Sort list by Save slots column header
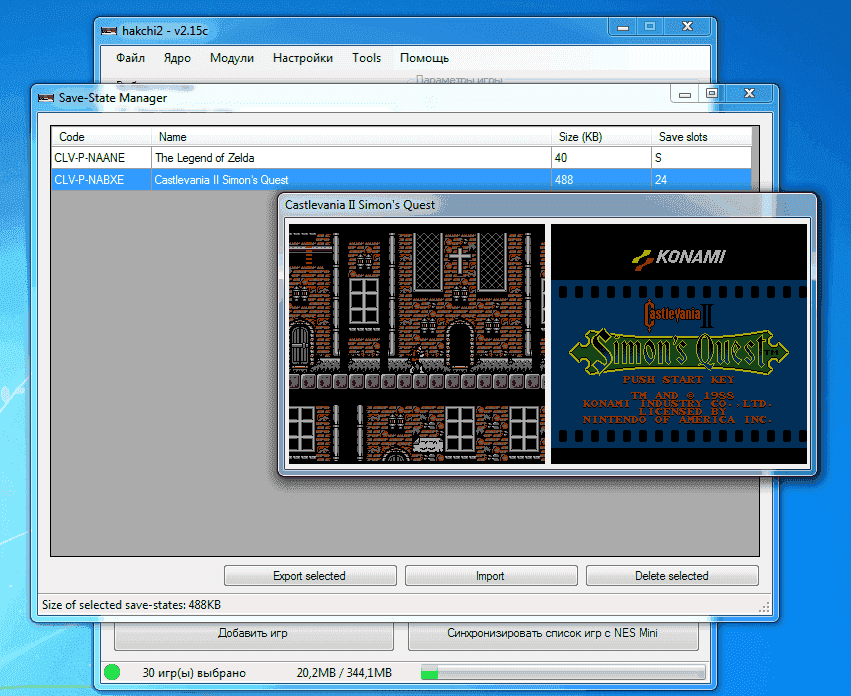 pos(701,137)
